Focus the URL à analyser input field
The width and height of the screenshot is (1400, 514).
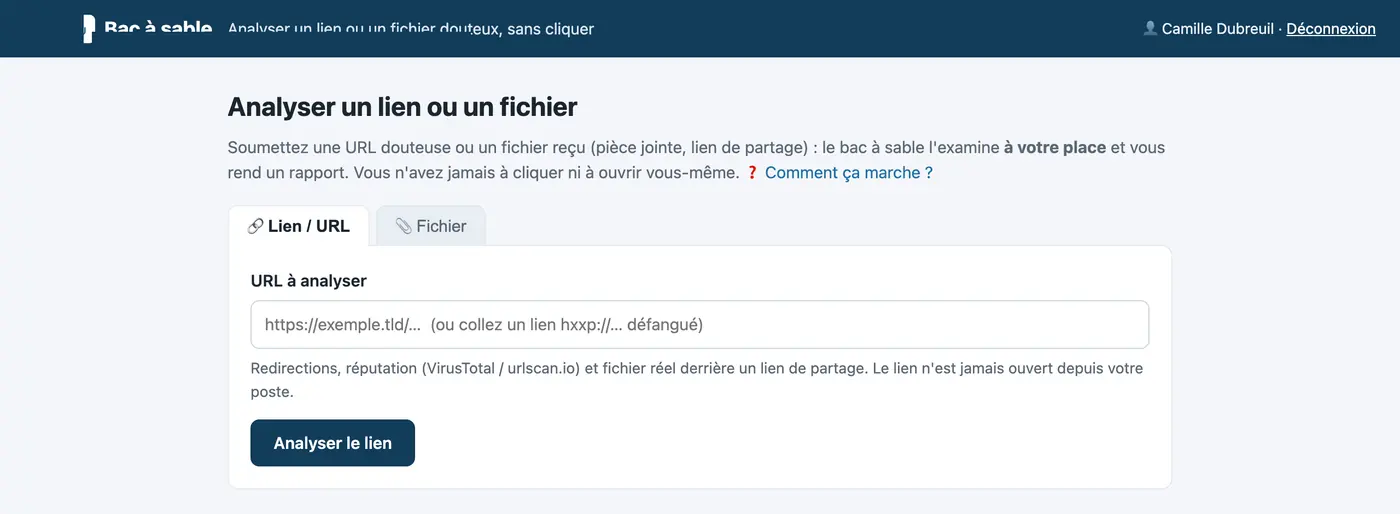pos(700,325)
